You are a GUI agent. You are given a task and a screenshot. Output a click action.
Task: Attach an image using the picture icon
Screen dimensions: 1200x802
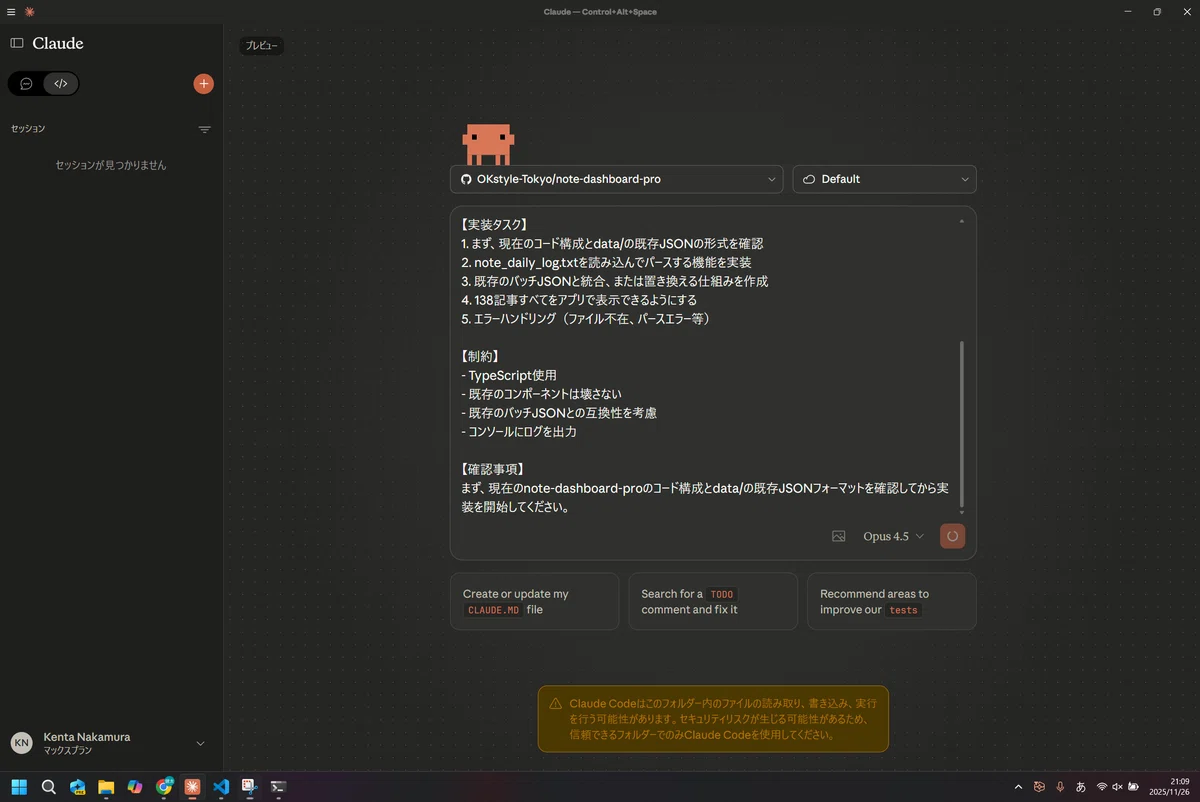tap(839, 536)
